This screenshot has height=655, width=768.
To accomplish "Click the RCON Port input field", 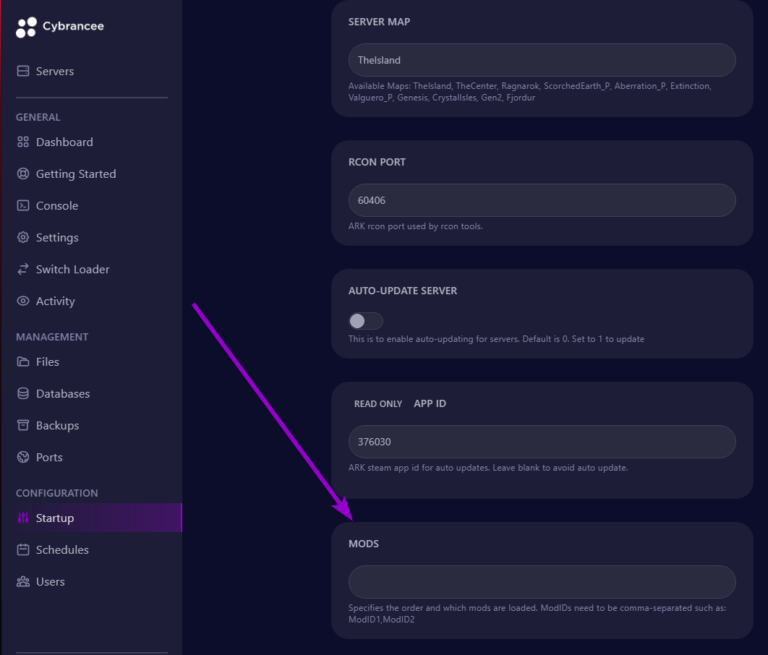I will point(542,200).
